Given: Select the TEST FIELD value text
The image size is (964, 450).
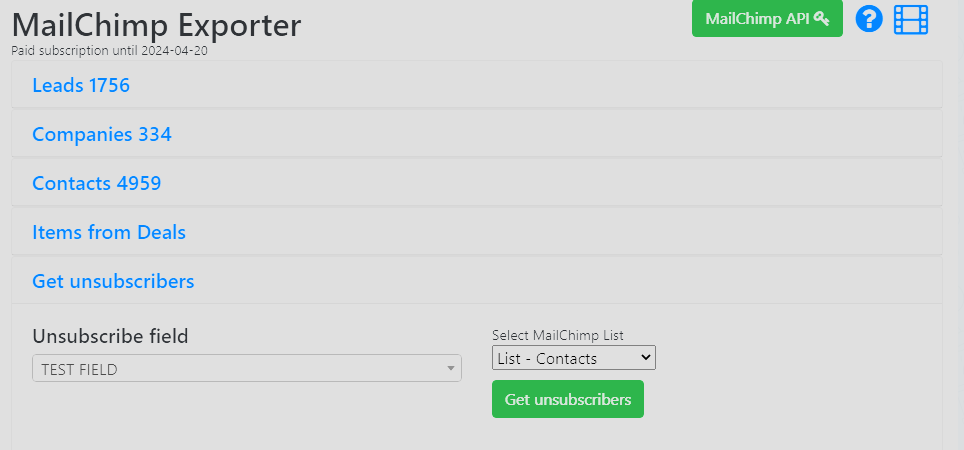Looking at the screenshot, I should (79, 369).
